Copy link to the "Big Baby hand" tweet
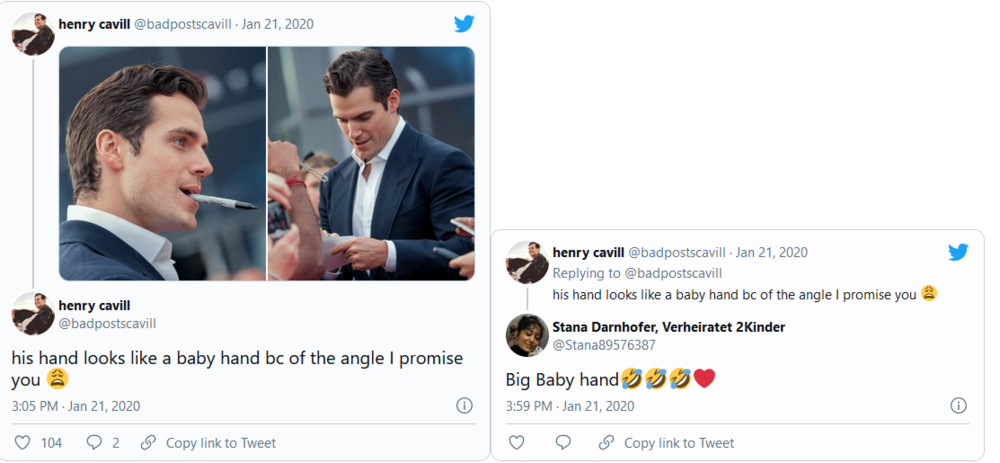 (x=669, y=443)
